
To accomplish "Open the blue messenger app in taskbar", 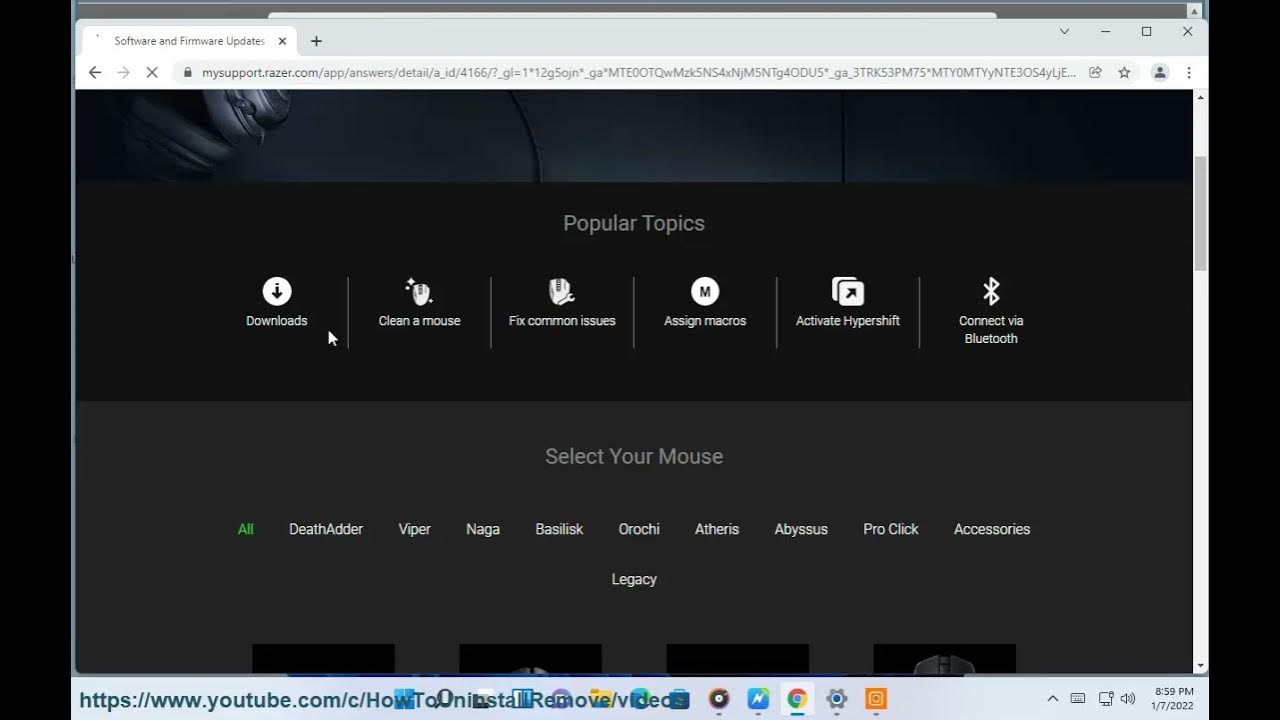I will pos(758,699).
